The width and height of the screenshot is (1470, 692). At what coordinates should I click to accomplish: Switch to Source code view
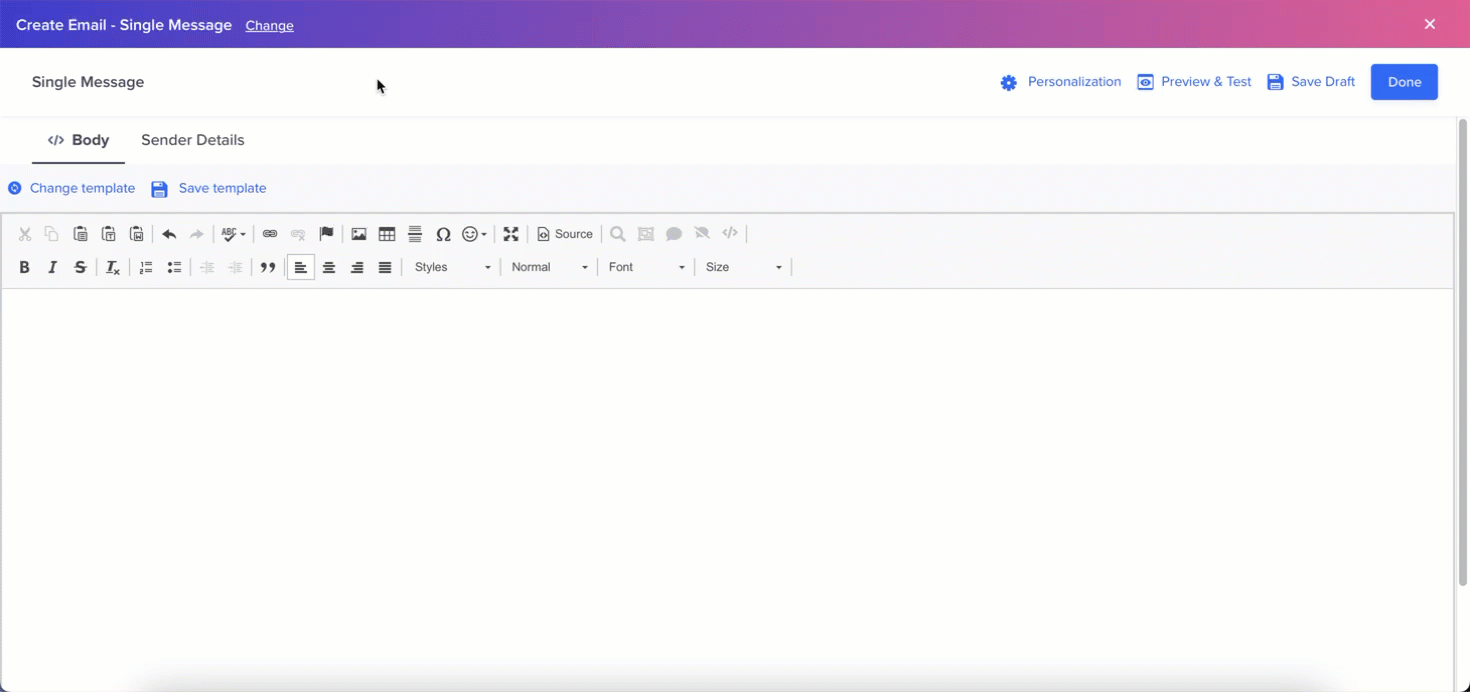tap(565, 234)
